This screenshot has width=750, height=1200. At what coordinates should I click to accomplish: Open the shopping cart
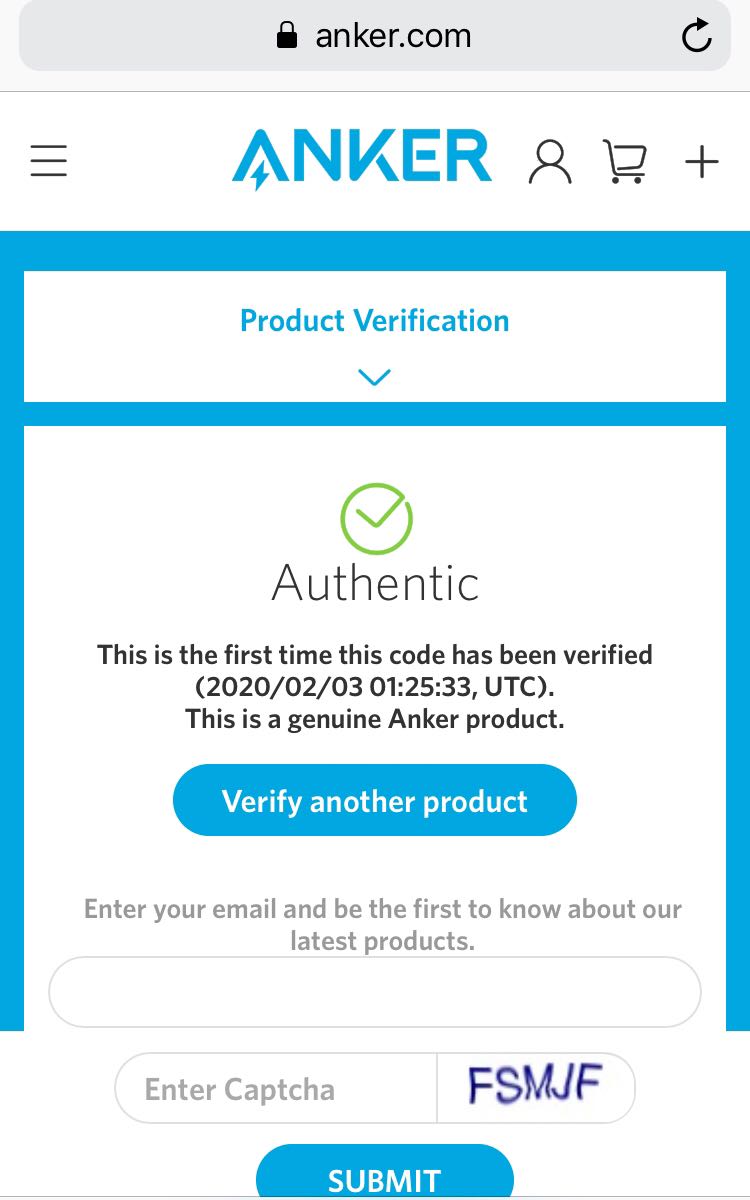click(625, 162)
